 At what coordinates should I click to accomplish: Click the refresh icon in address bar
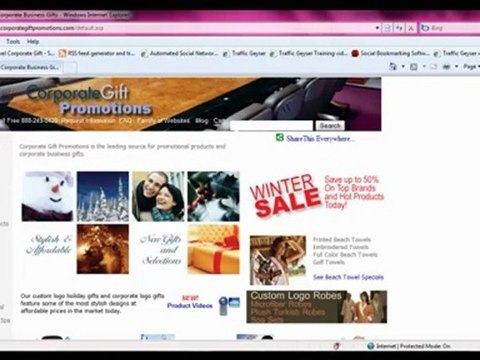pyautogui.click(x=399, y=28)
